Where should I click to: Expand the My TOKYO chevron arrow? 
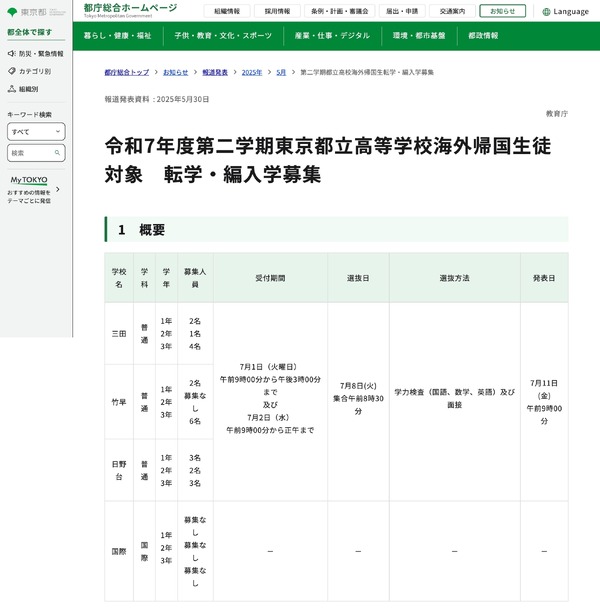tap(58, 189)
